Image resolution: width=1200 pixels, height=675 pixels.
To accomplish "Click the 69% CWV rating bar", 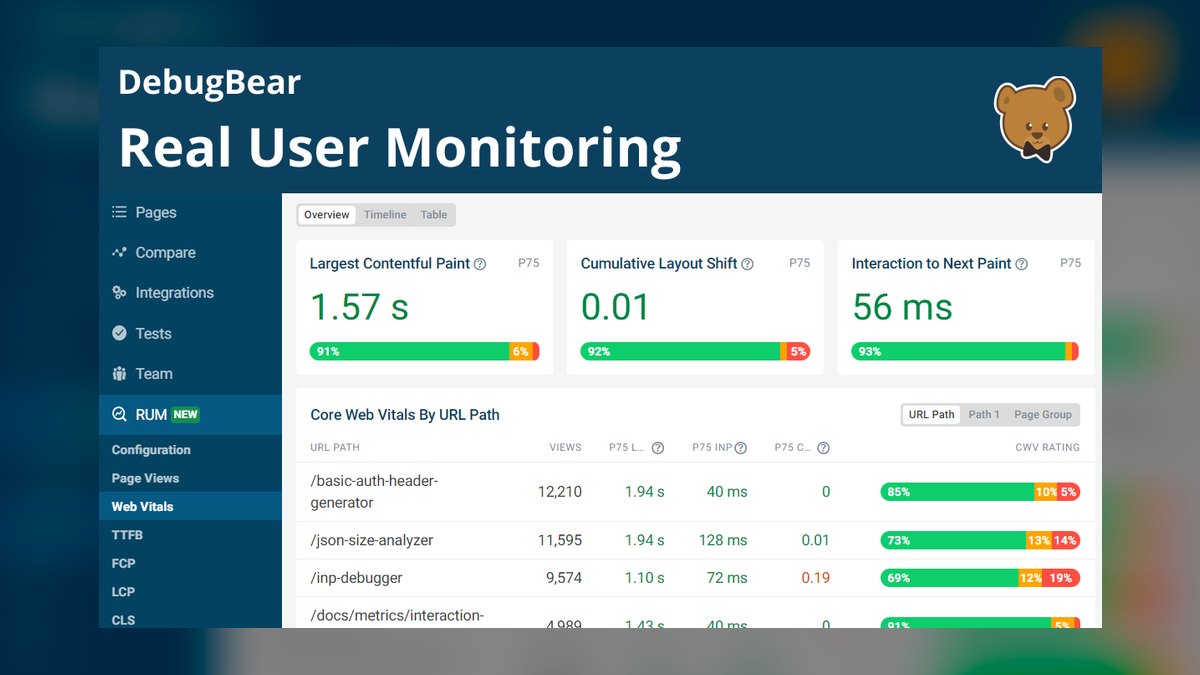I will [x=980, y=578].
